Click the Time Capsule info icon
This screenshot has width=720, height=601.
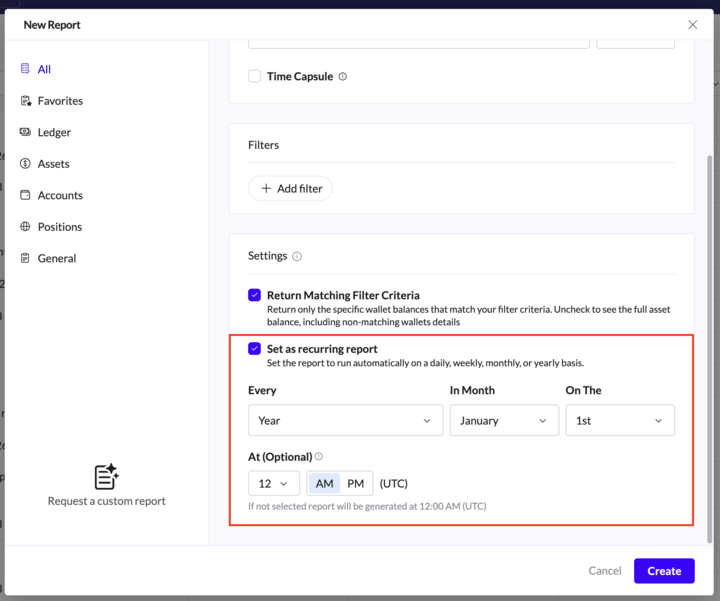click(343, 77)
